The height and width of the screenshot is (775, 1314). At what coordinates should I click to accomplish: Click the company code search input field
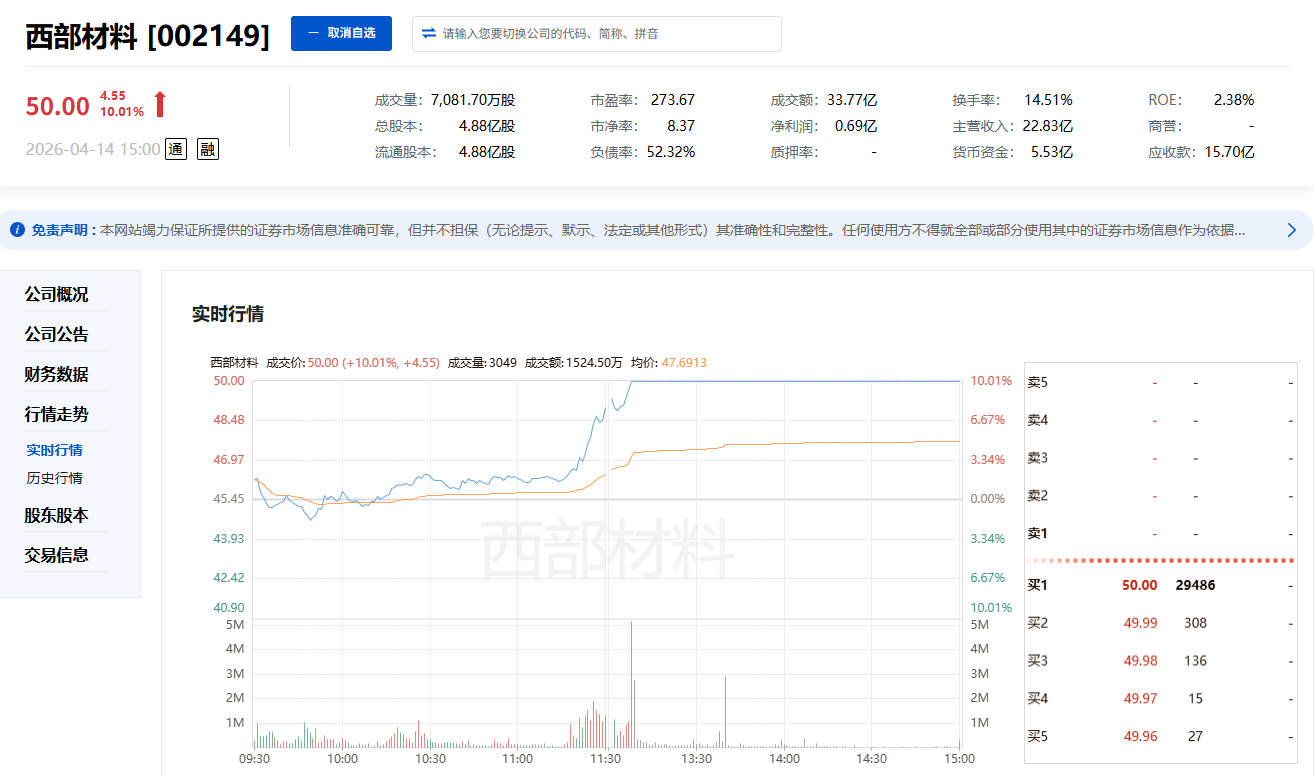(597, 33)
